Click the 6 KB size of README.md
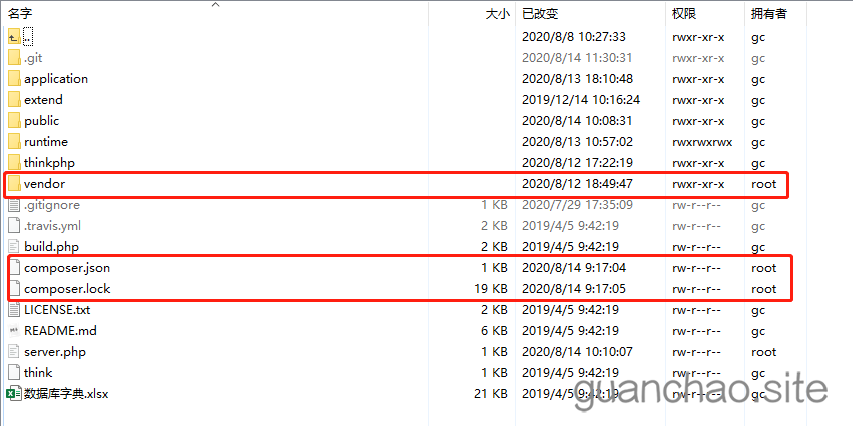The height and width of the screenshot is (426, 853). 495,331
